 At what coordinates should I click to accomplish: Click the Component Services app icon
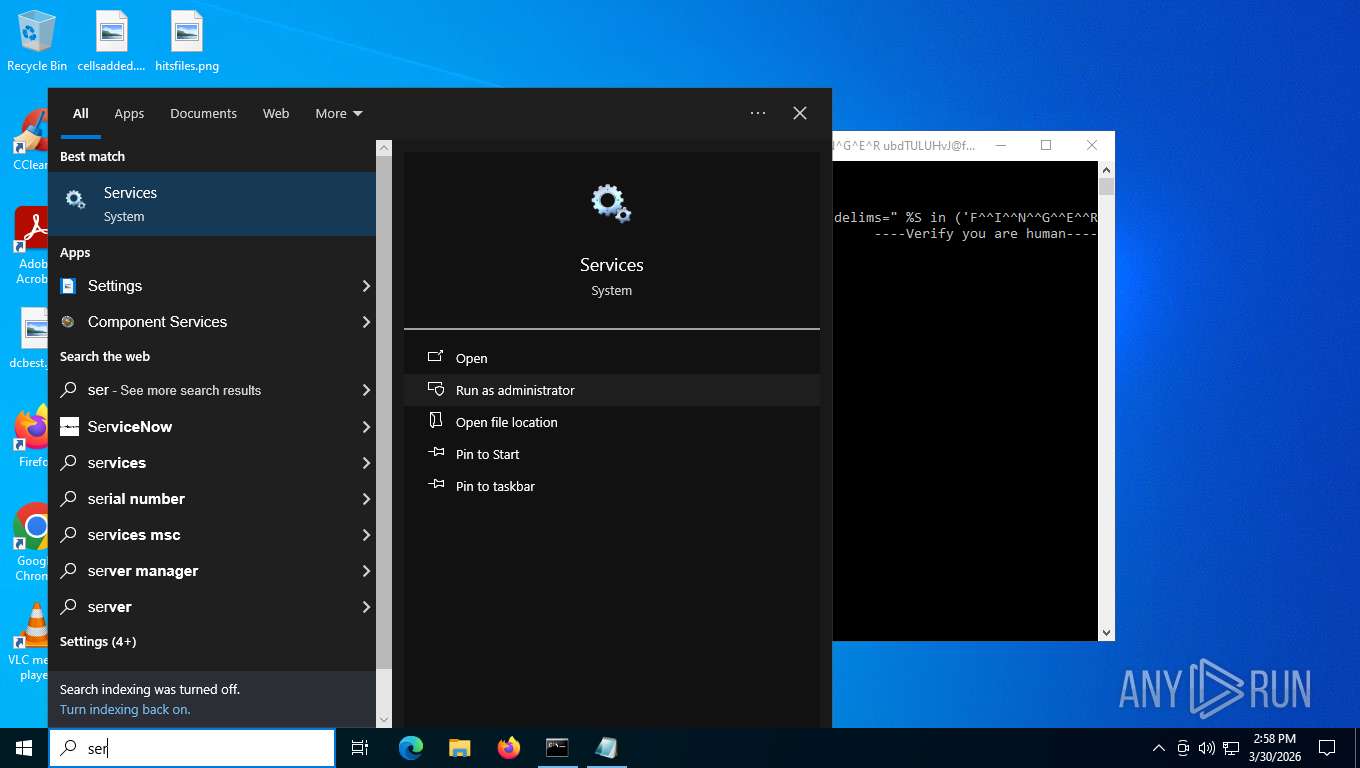pyautogui.click(x=68, y=322)
